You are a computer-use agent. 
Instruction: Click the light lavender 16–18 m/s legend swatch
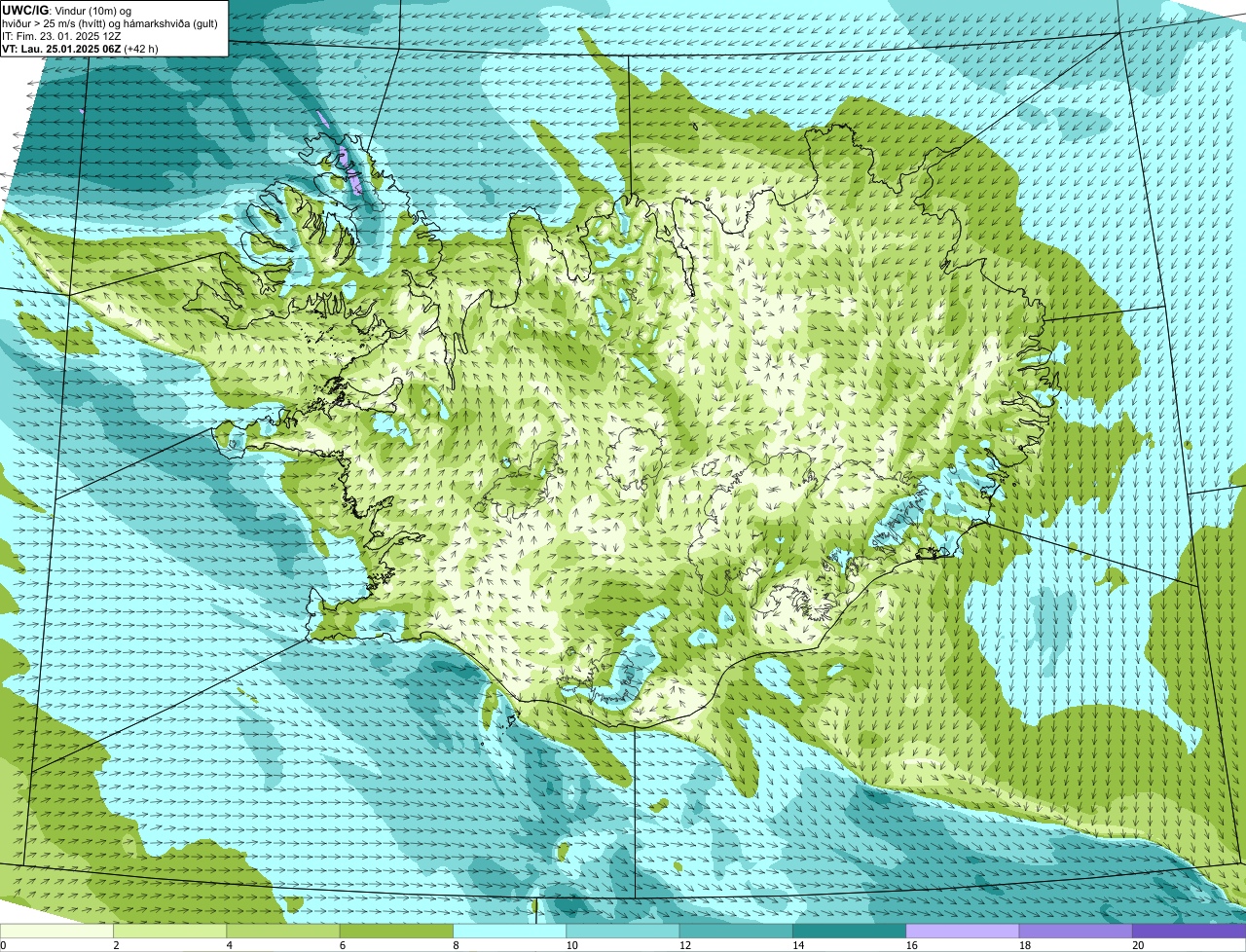click(x=963, y=932)
